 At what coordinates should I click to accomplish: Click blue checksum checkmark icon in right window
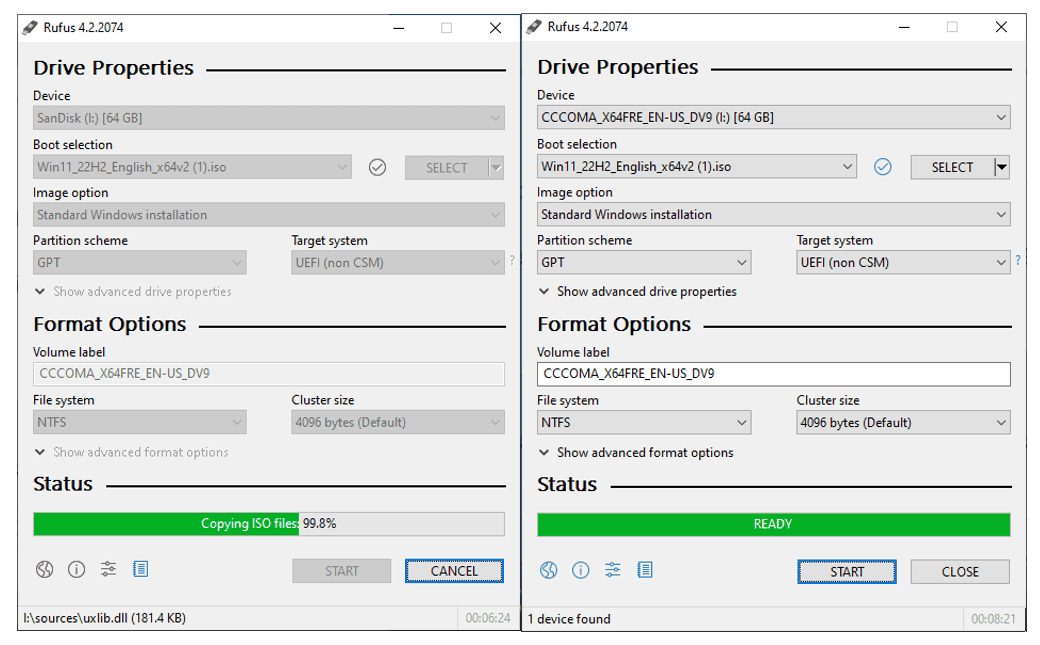point(883,167)
